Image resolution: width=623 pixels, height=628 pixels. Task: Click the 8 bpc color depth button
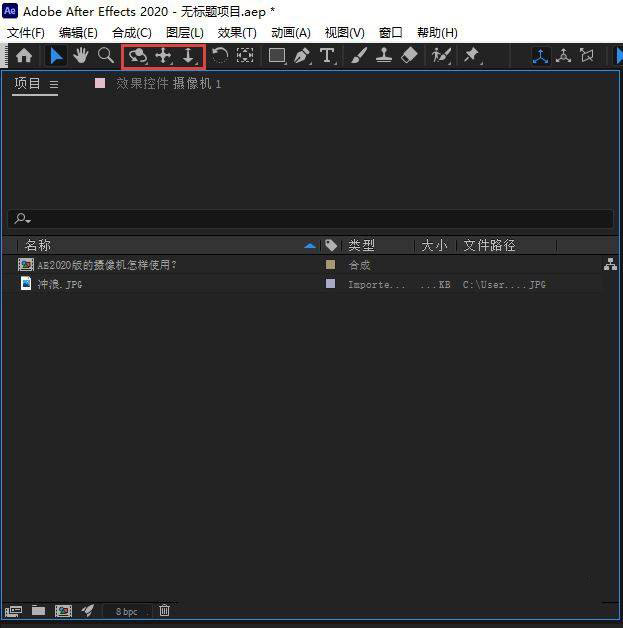(x=127, y=612)
